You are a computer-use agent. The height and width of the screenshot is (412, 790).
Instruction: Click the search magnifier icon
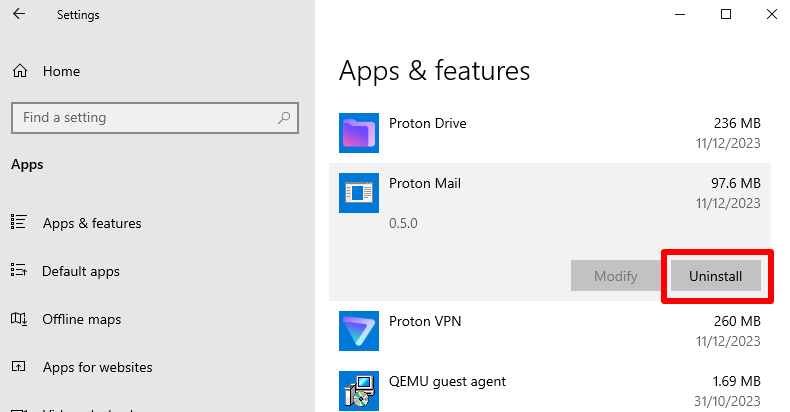click(284, 118)
